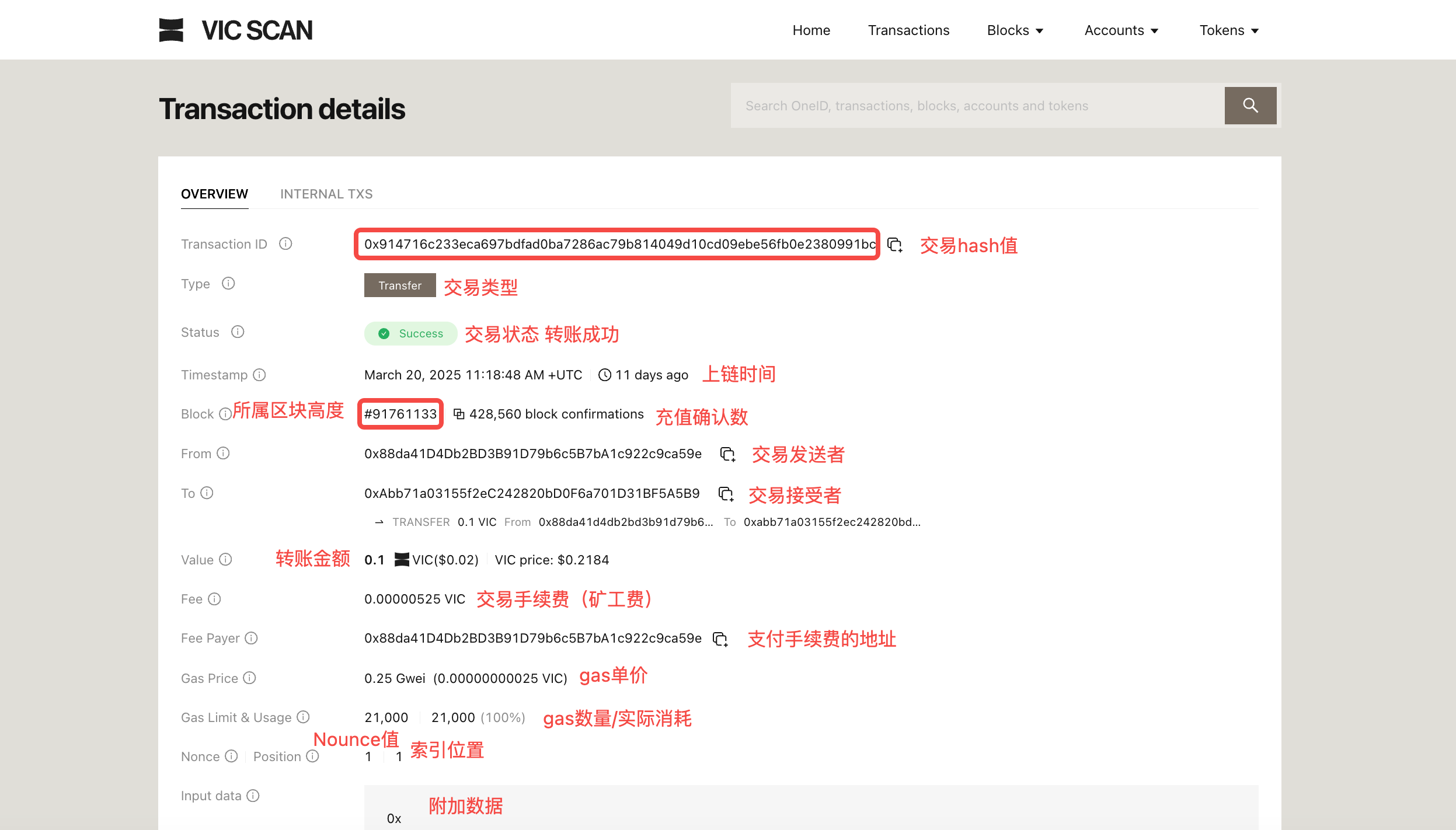Switch to the INTERNAL TXS tab

tap(326, 194)
